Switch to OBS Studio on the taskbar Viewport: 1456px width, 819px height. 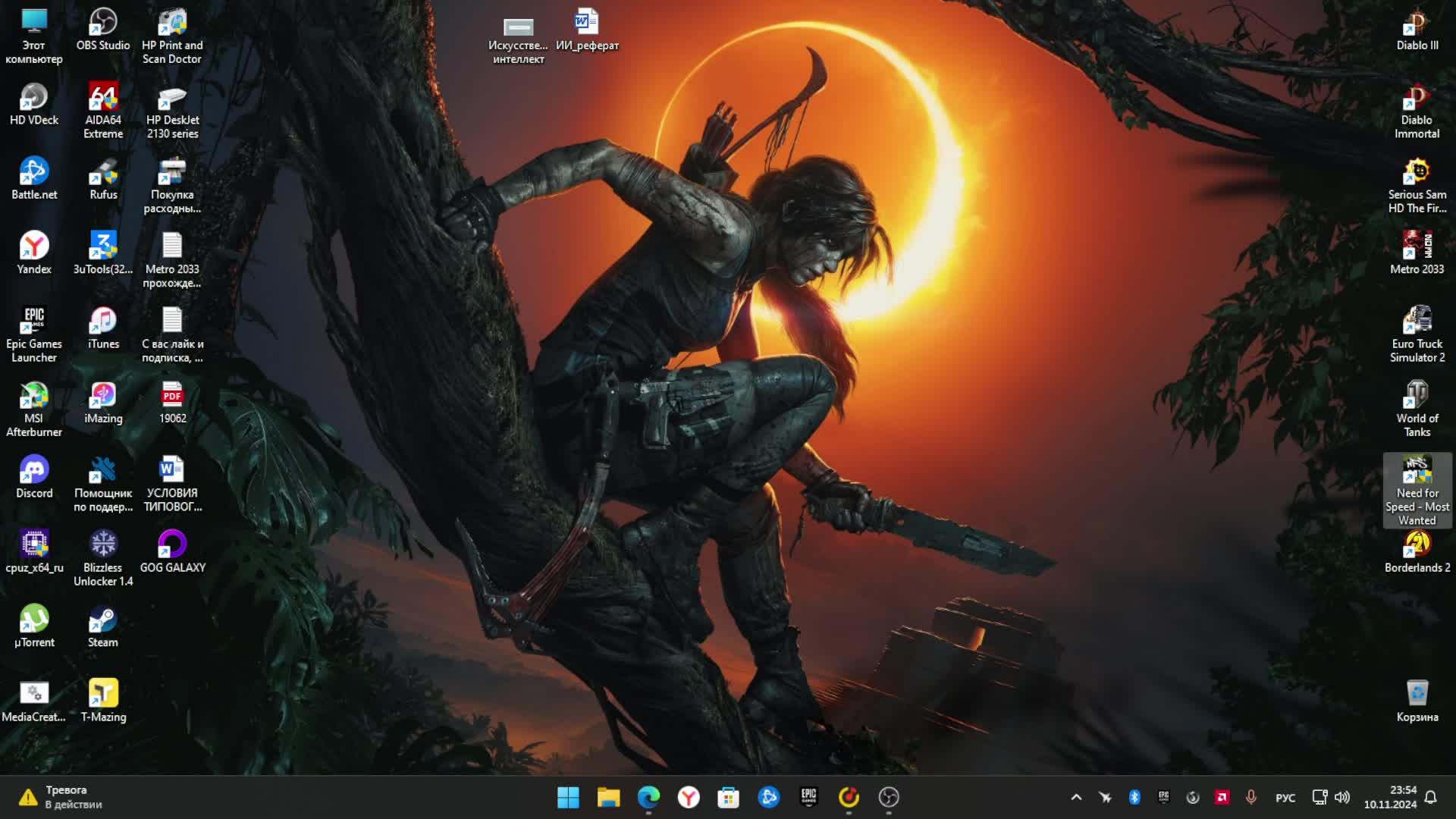click(x=889, y=797)
